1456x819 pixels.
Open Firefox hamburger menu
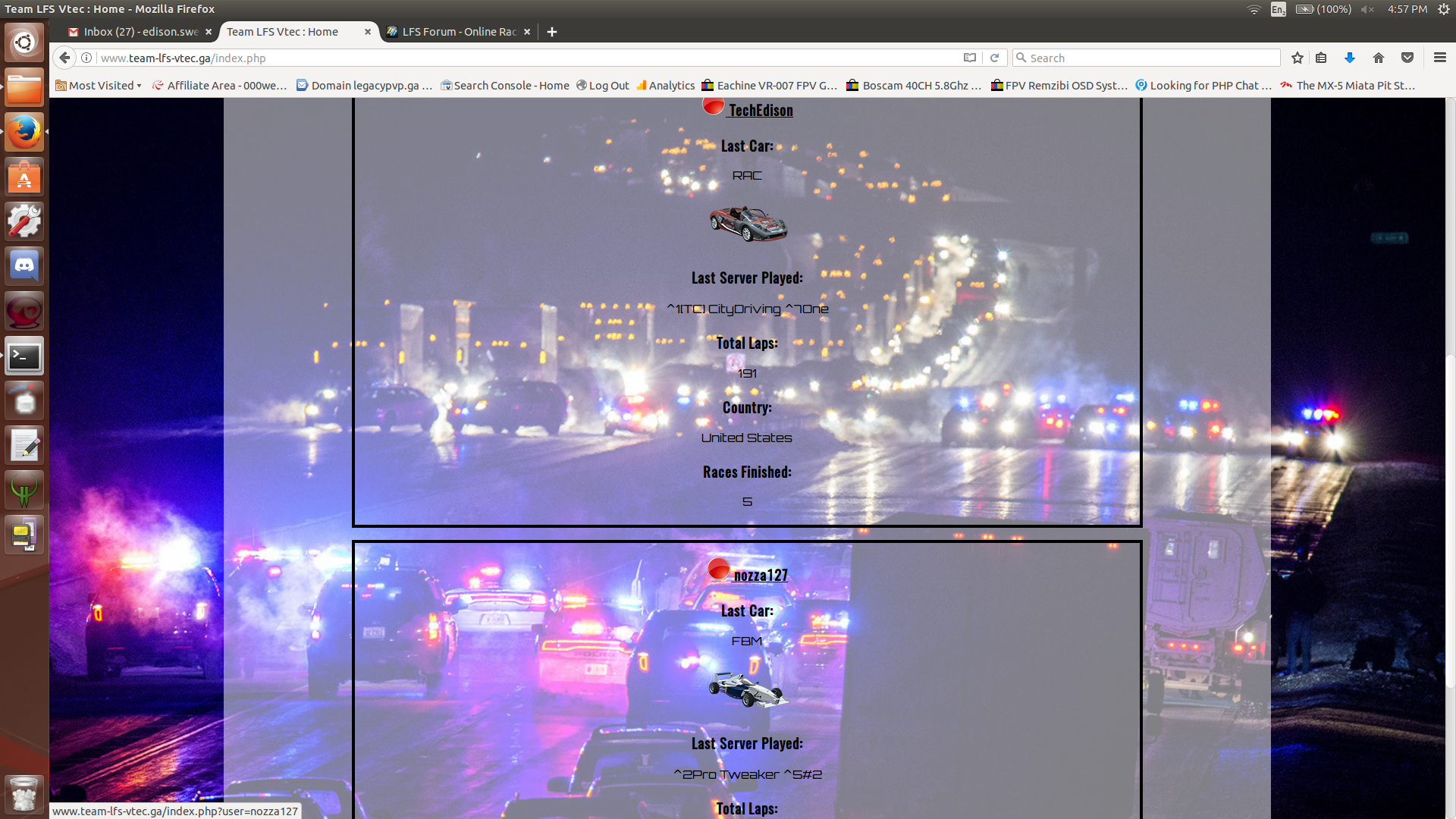click(x=1439, y=58)
